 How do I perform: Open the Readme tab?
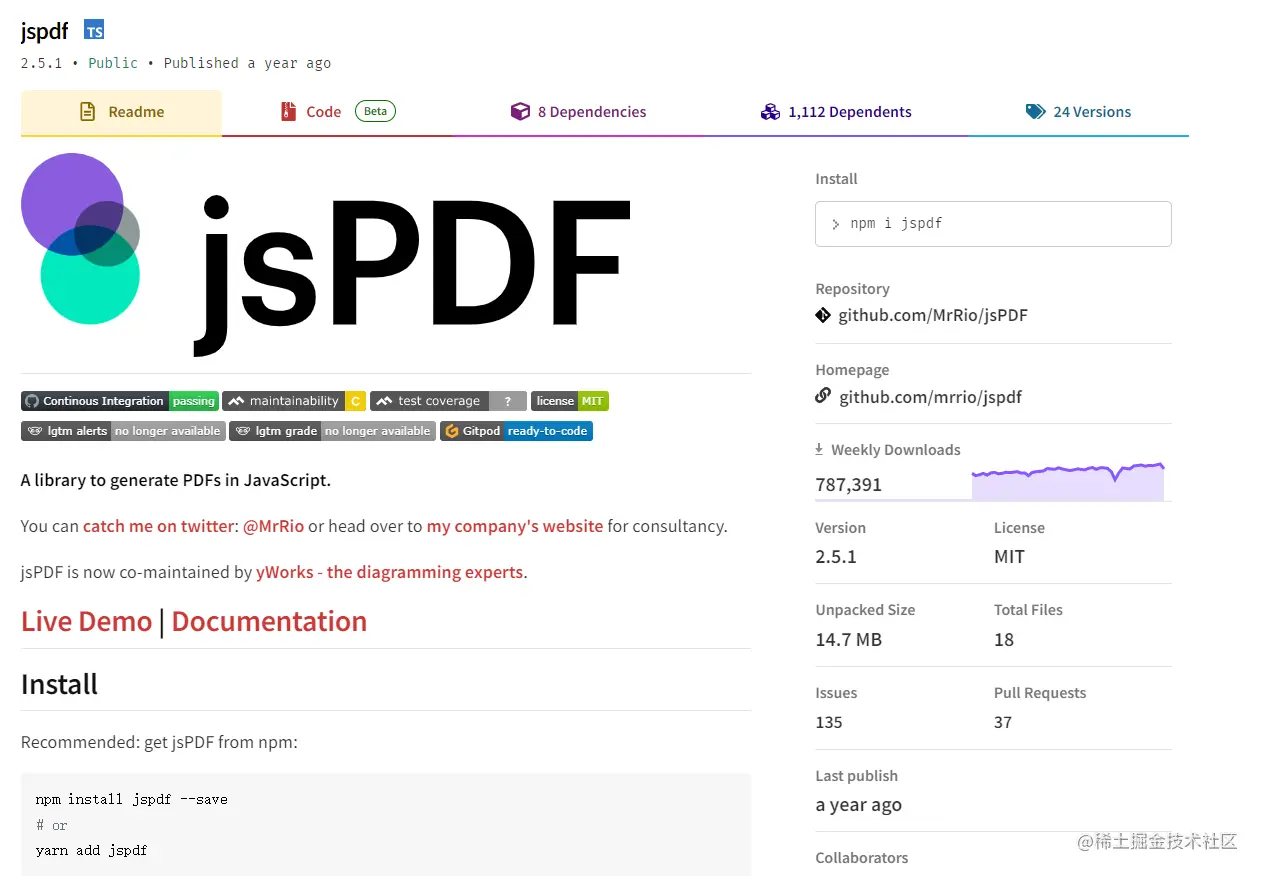(121, 112)
